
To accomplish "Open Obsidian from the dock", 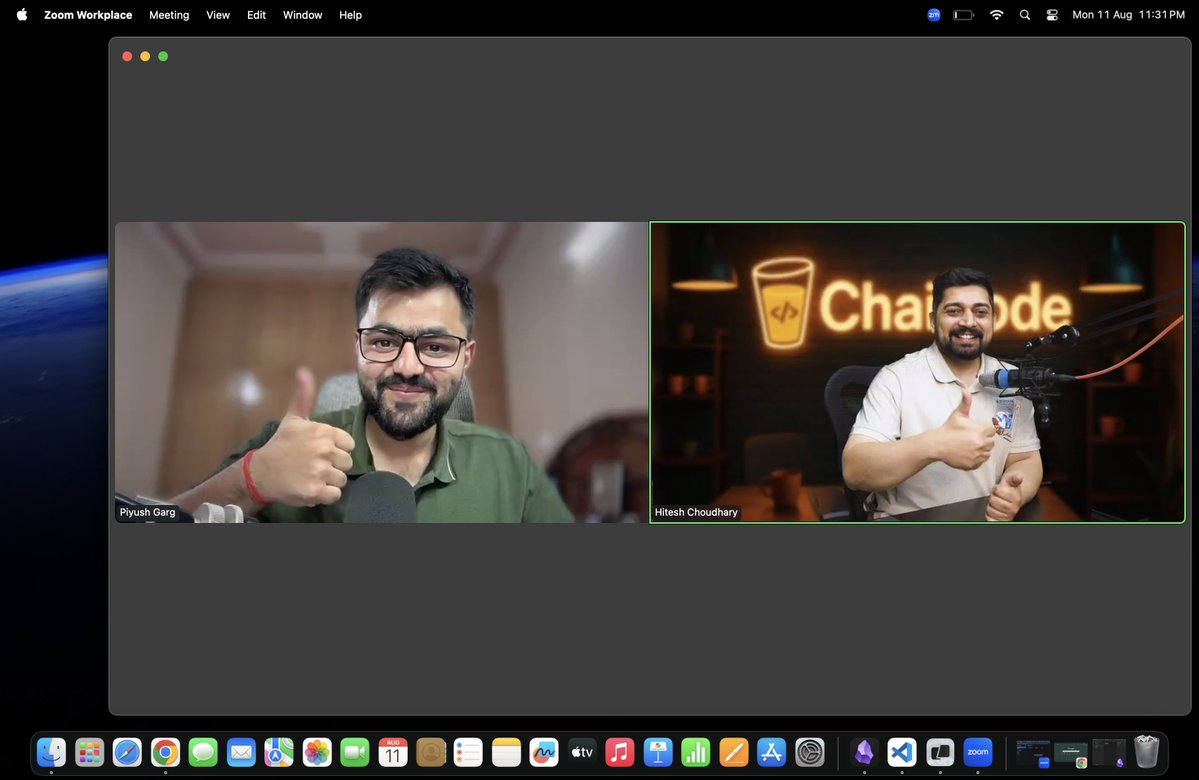I will [864, 752].
